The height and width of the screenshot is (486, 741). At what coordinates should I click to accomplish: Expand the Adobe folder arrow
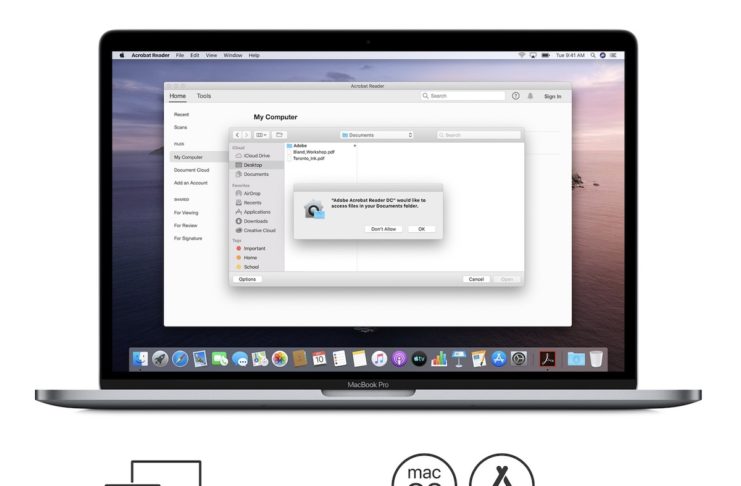355,146
